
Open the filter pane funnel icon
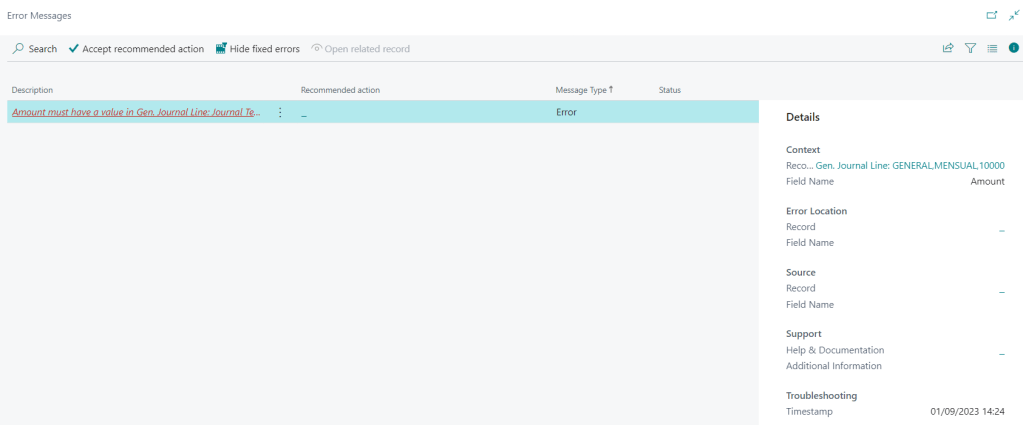pos(970,48)
